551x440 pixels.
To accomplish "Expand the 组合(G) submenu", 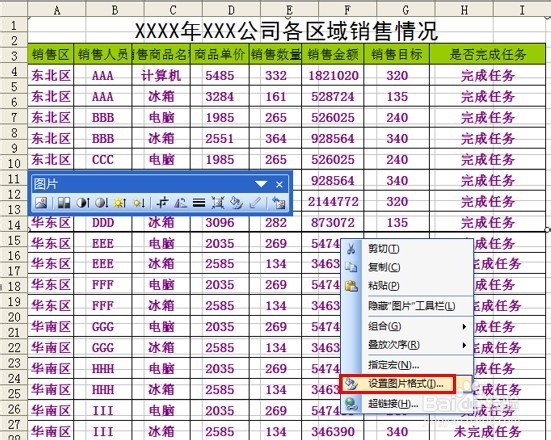I will pyautogui.click(x=407, y=326).
